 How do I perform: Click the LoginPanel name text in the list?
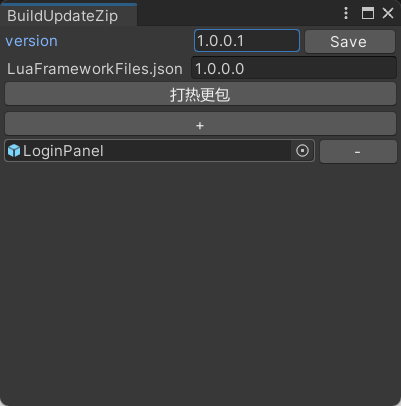63,151
